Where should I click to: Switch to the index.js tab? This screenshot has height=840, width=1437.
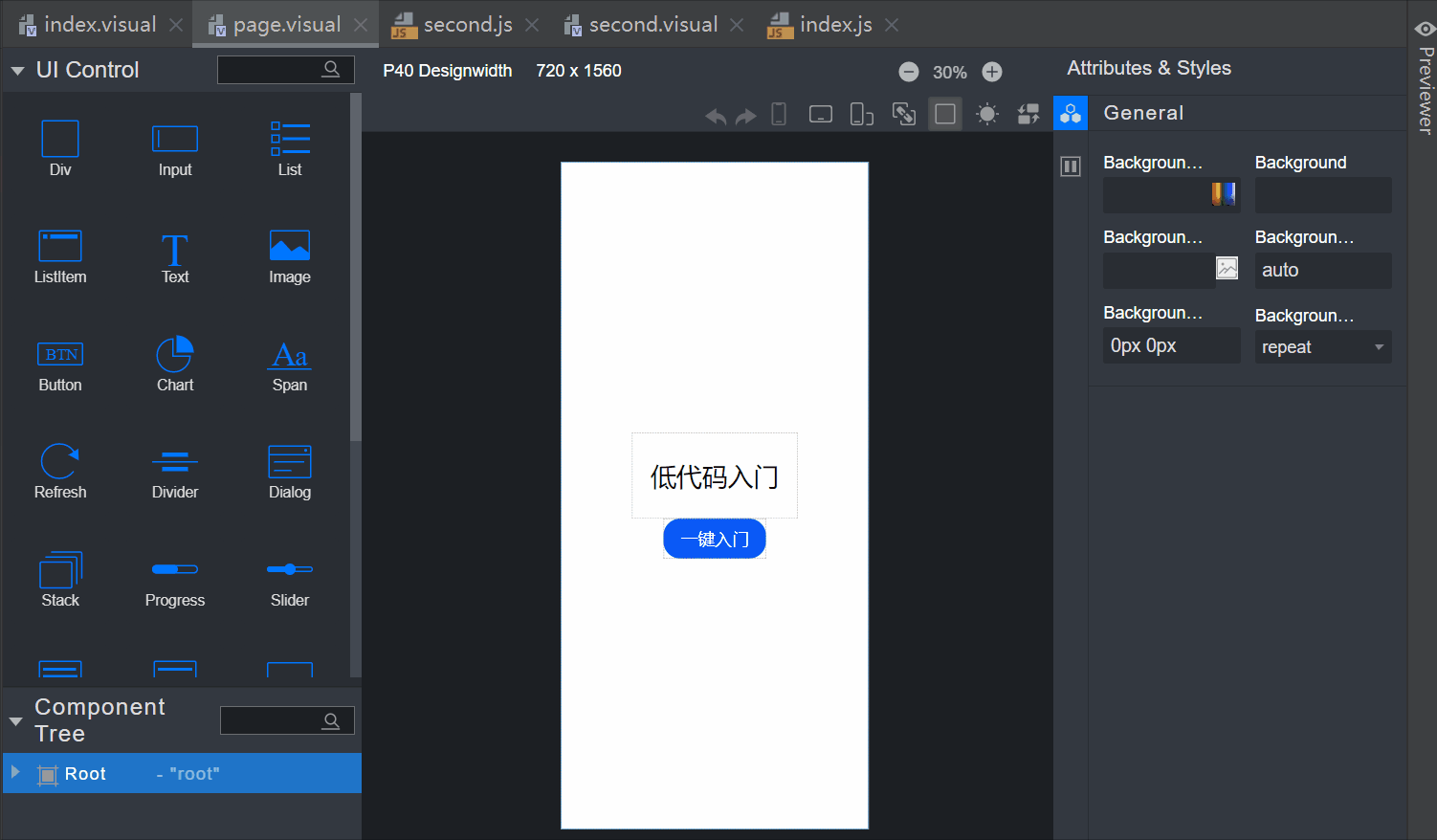(820, 25)
